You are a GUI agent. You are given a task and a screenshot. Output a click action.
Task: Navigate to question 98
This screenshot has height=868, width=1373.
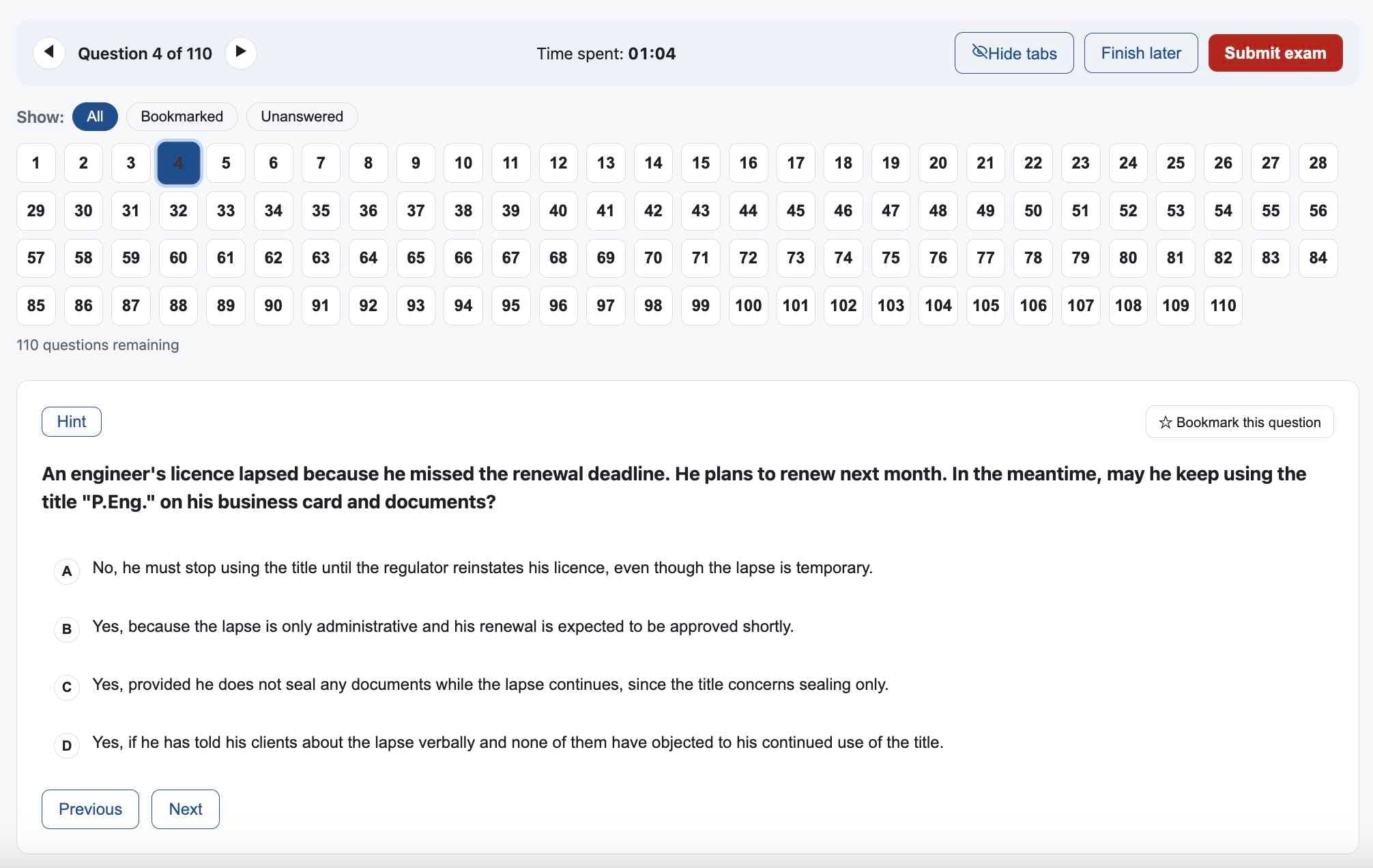click(653, 306)
